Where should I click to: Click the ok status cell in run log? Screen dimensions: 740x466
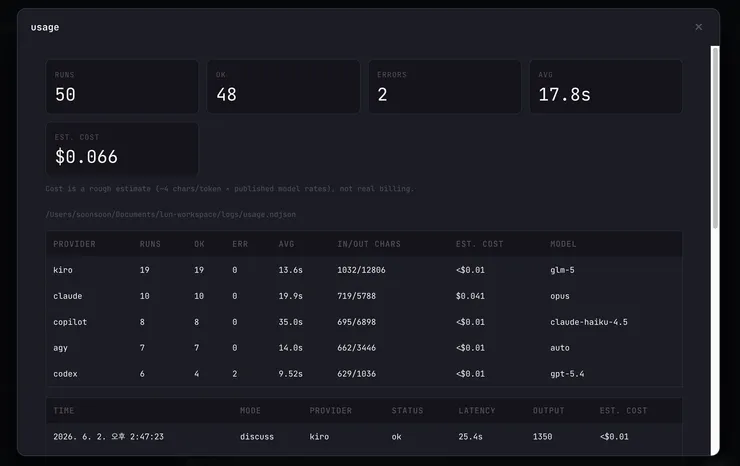[x=396, y=437]
